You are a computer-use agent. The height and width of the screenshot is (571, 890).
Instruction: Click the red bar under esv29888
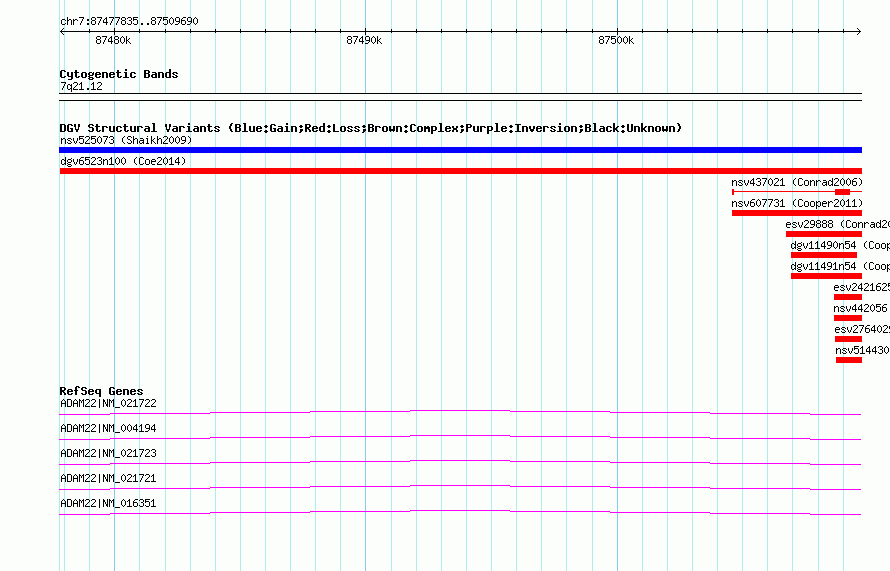point(824,234)
